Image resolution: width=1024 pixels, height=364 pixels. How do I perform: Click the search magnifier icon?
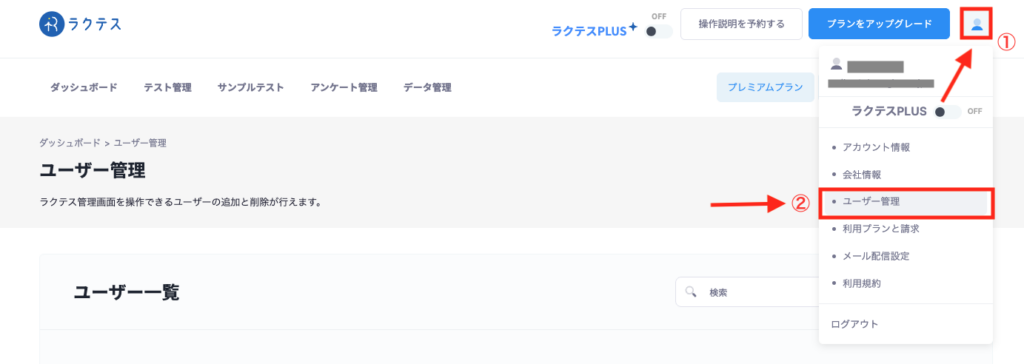pos(691,292)
